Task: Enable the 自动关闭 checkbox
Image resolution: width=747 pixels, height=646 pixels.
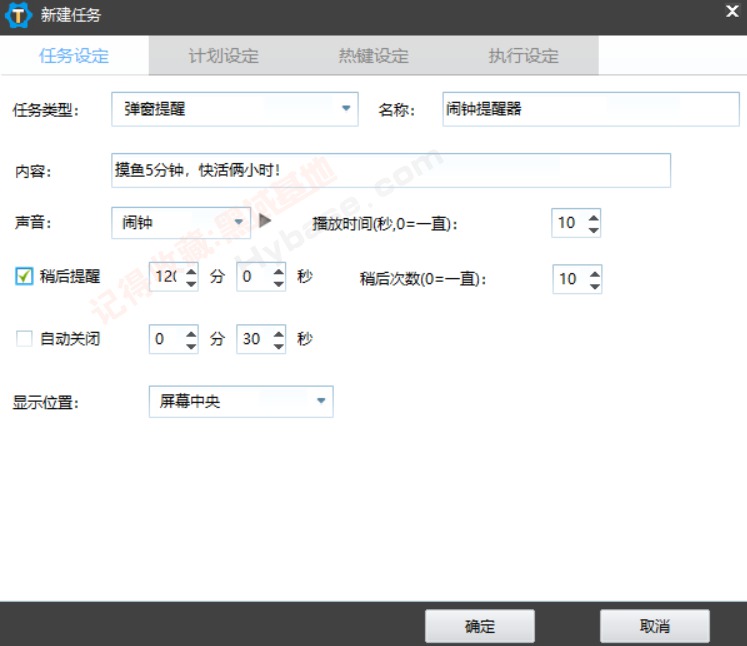Action: click(x=24, y=339)
